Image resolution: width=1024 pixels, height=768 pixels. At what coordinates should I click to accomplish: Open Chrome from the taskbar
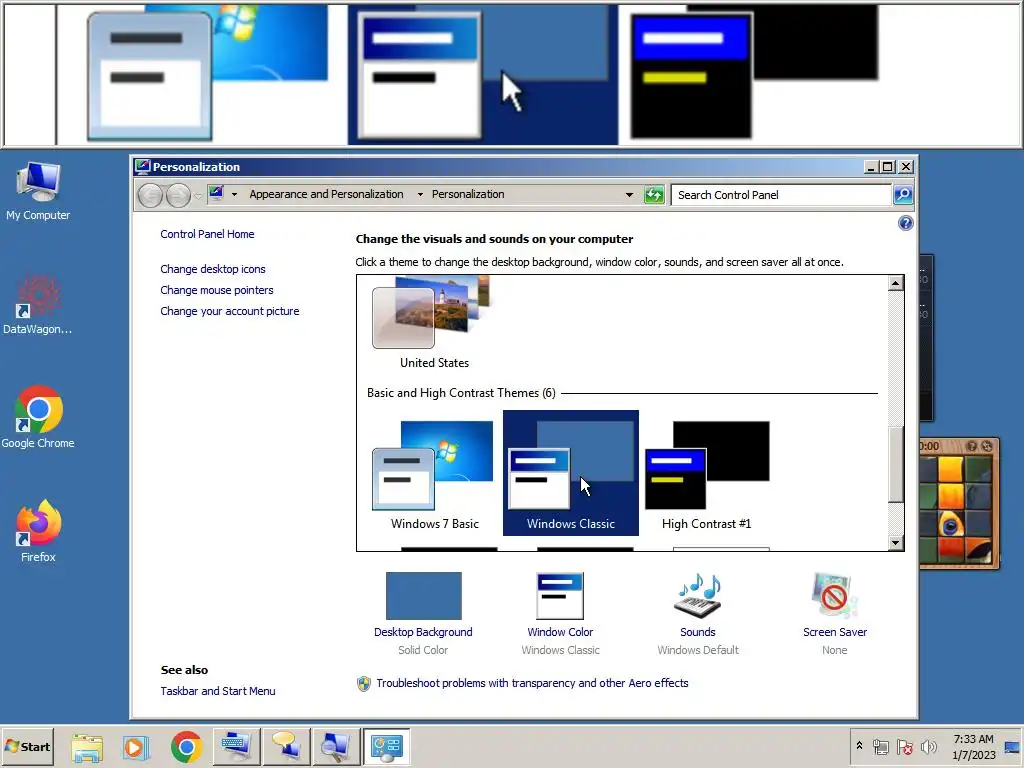pos(186,746)
